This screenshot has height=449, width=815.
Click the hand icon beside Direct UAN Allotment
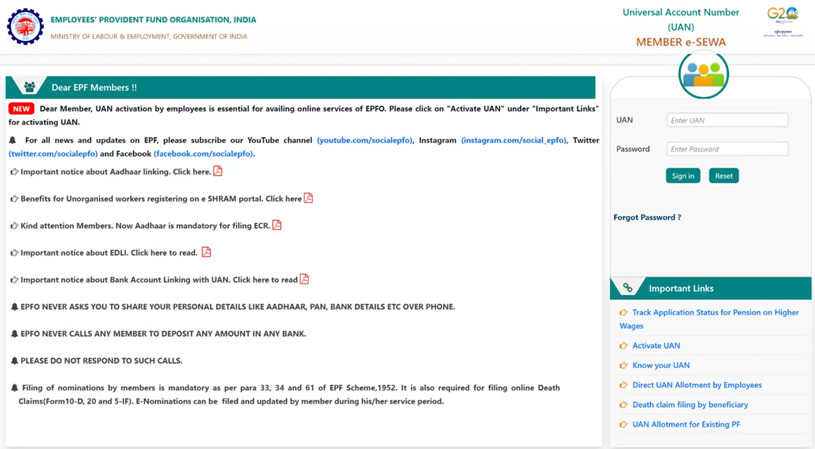(623, 385)
